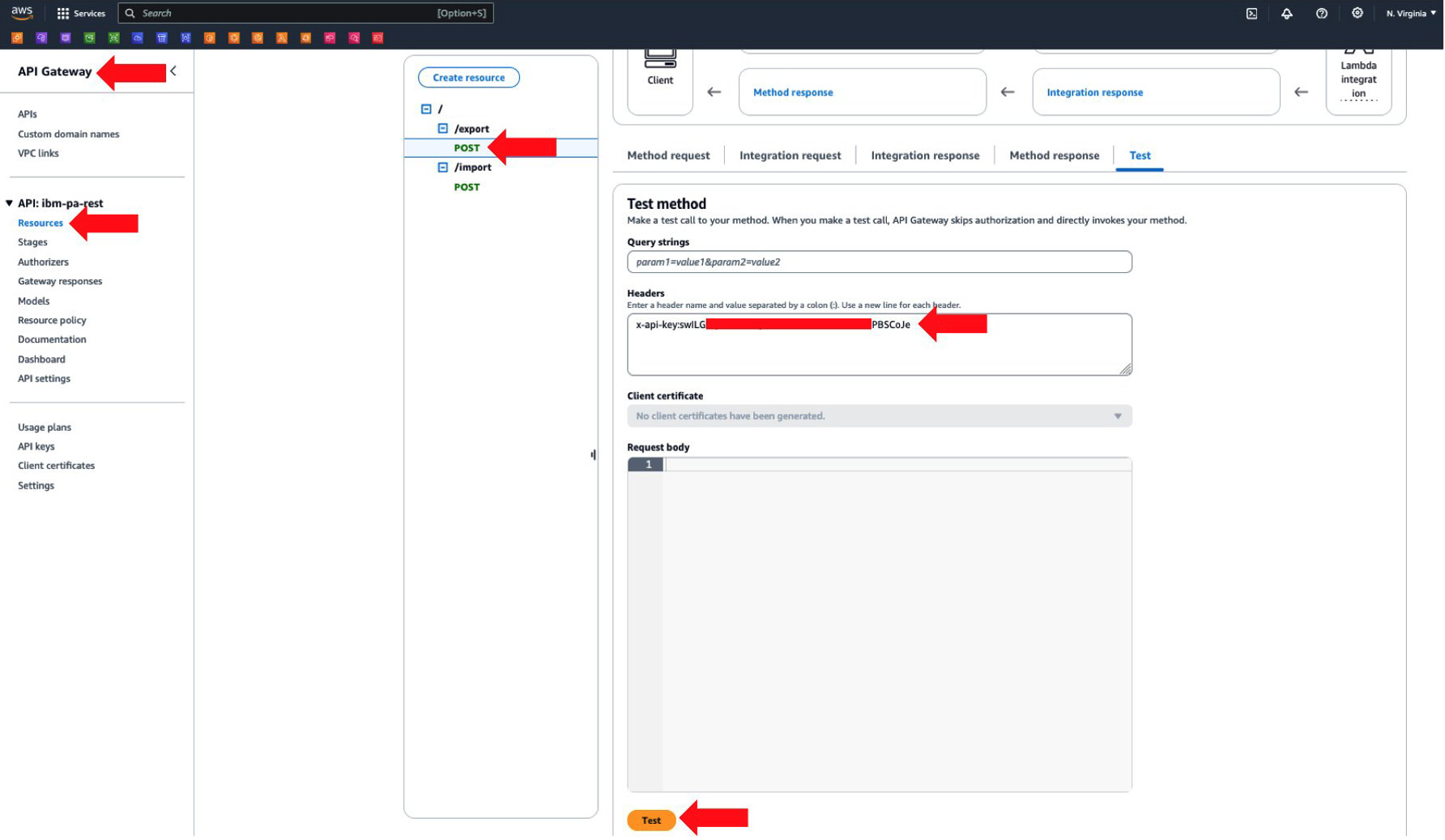1445x840 pixels.
Task: Open Stages in the sidebar
Action: [x=33, y=242]
